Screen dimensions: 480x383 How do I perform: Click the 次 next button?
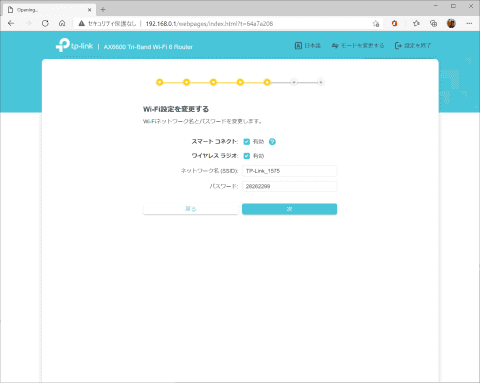click(289, 209)
